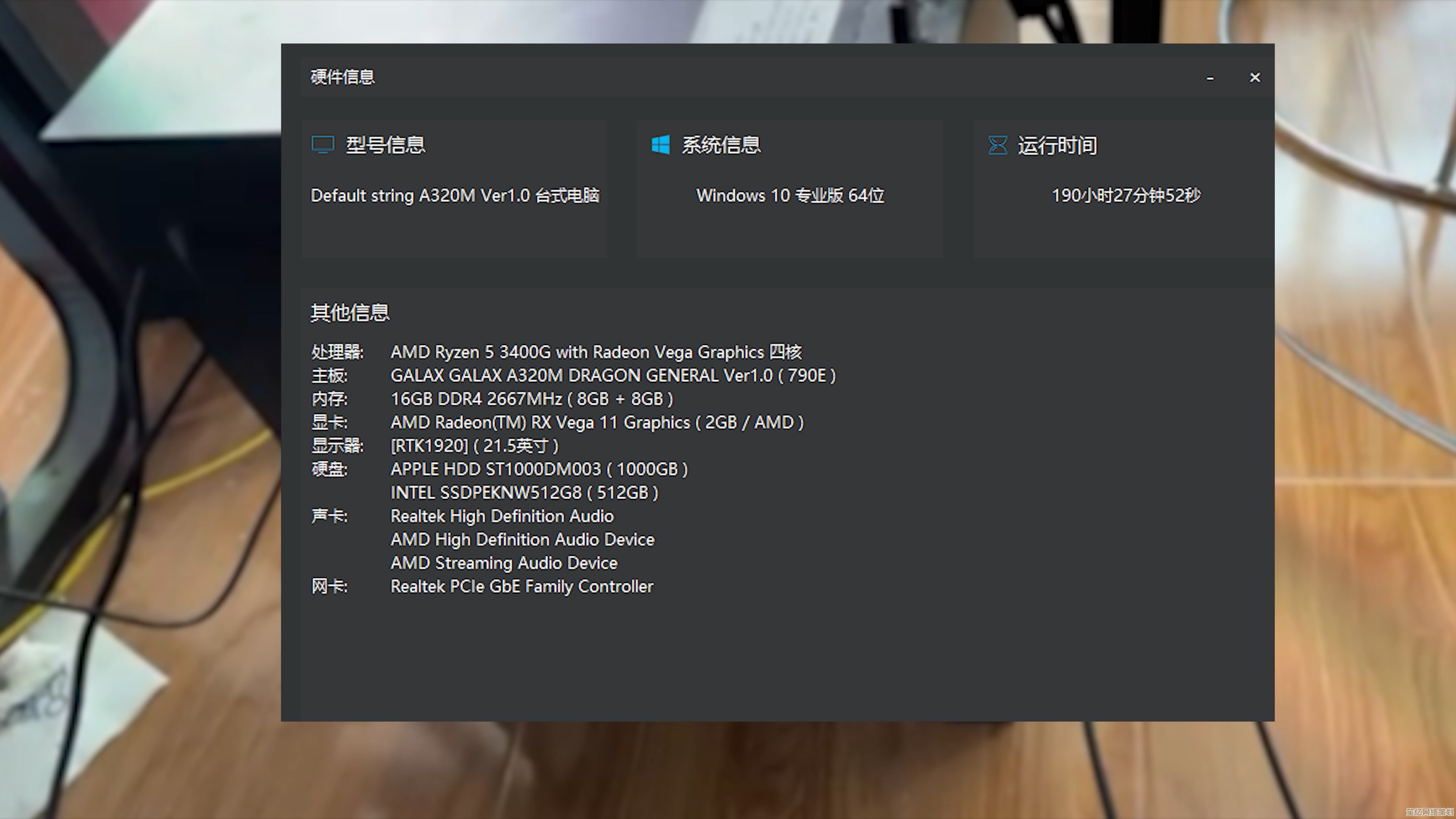Click the APPLE HDD ST1000DM003 disk entry
This screenshot has width=1456, height=819.
tap(539, 469)
